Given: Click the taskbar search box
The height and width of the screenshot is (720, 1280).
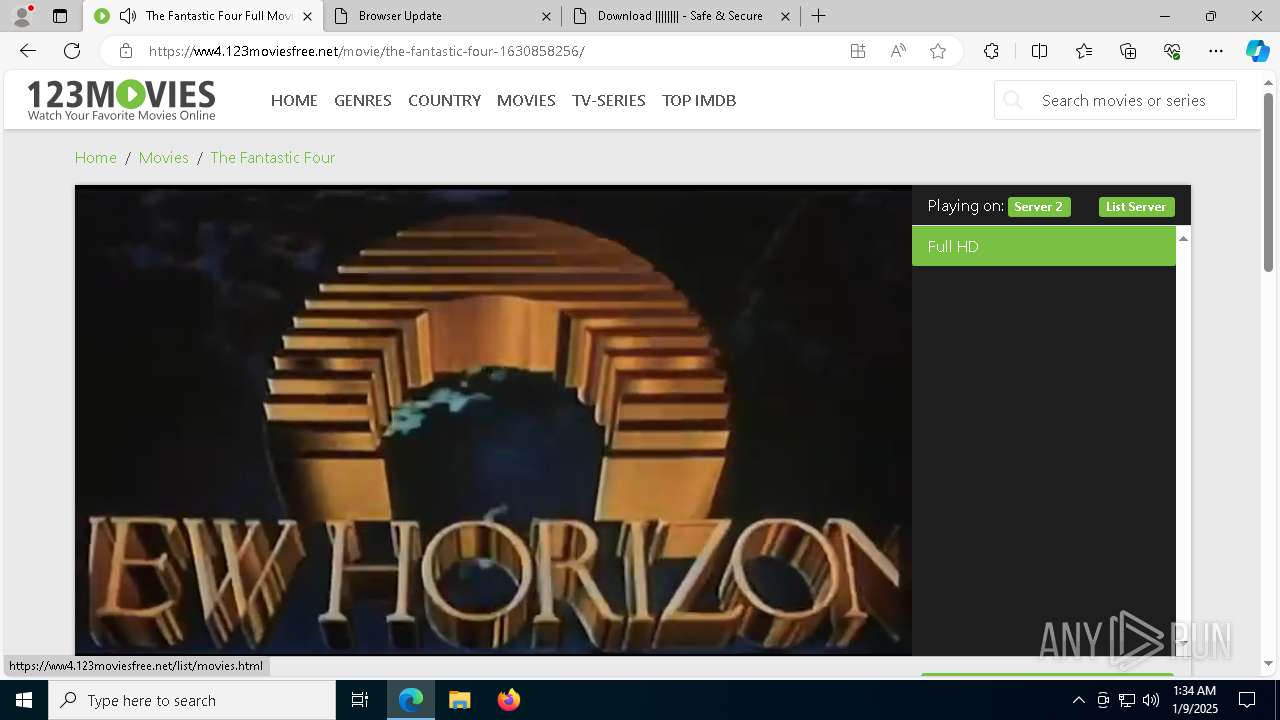Looking at the screenshot, I should pyautogui.click(x=192, y=700).
